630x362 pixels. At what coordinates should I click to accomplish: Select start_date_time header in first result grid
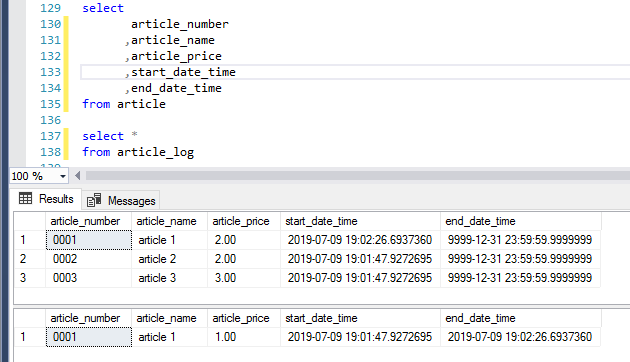(360, 221)
